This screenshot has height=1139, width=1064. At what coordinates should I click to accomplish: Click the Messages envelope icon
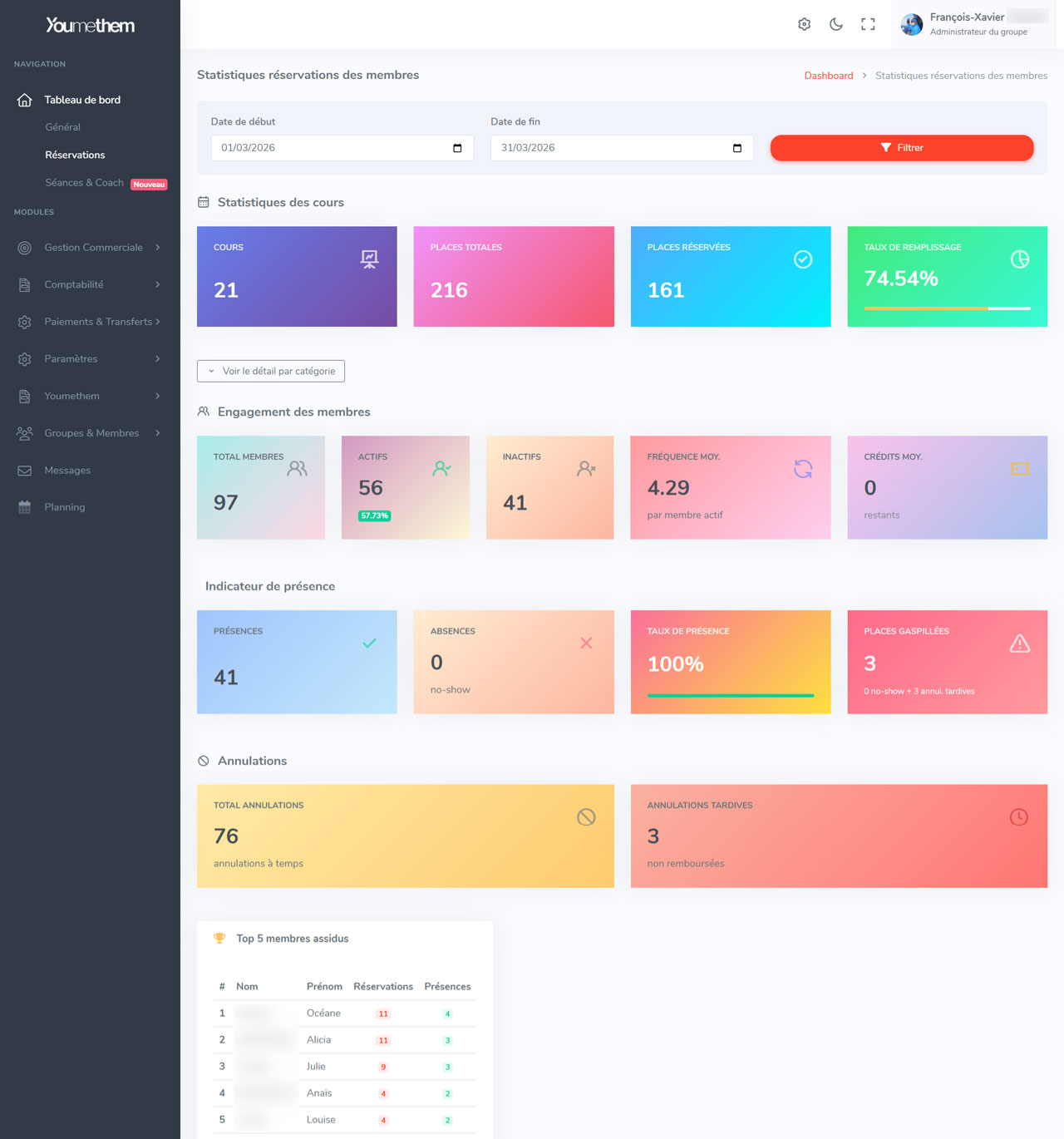tap(25, 471)
